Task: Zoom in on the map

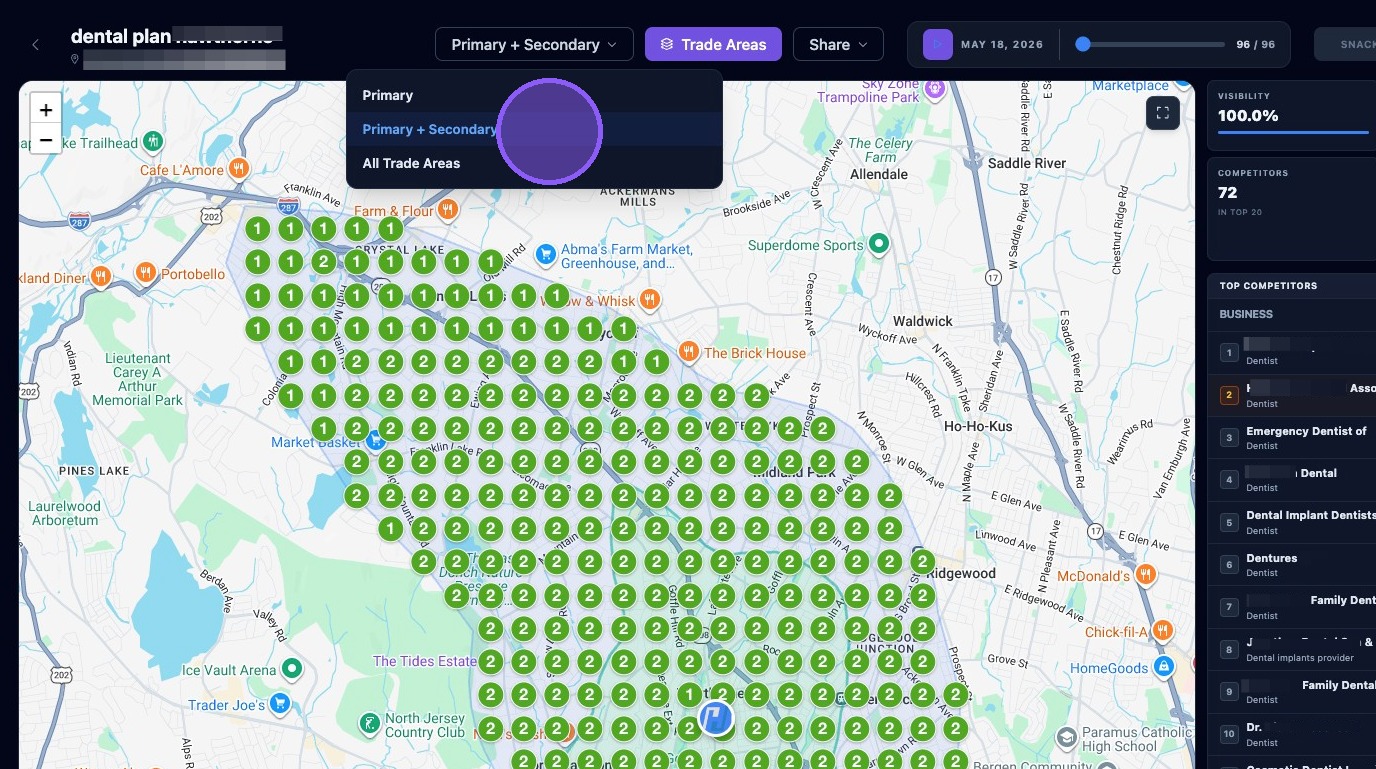Action: pyautogui.click(x=46, y=110)
